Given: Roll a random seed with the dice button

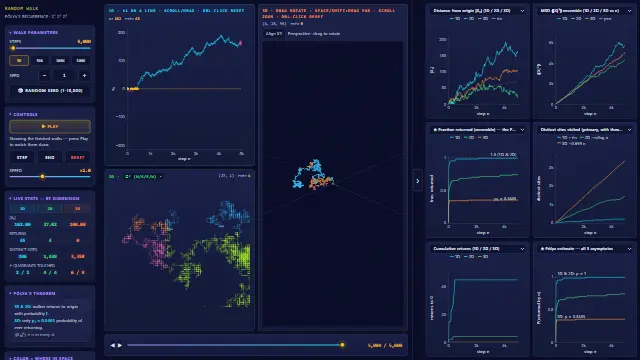Looking at the screenshot, I should tap(50, 91).
